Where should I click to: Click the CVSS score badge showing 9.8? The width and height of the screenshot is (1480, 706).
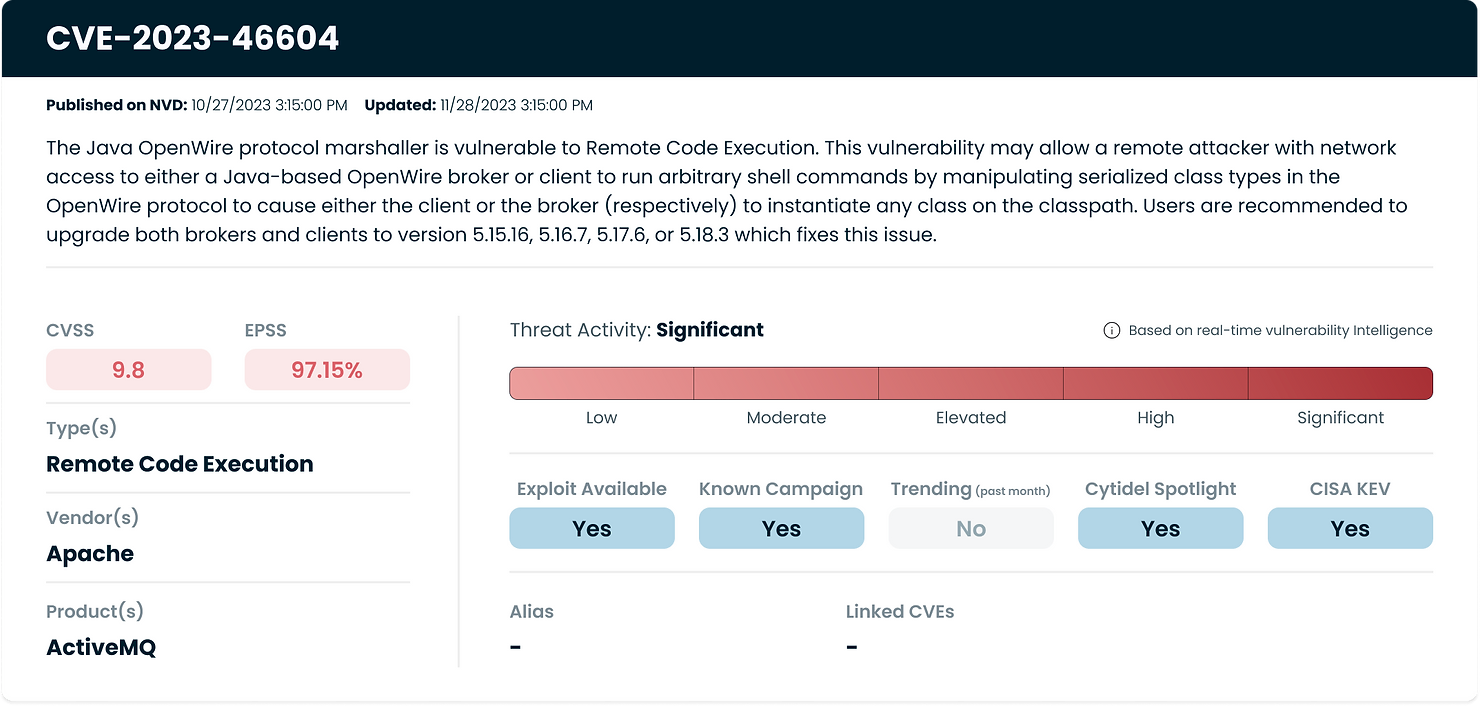128,369
